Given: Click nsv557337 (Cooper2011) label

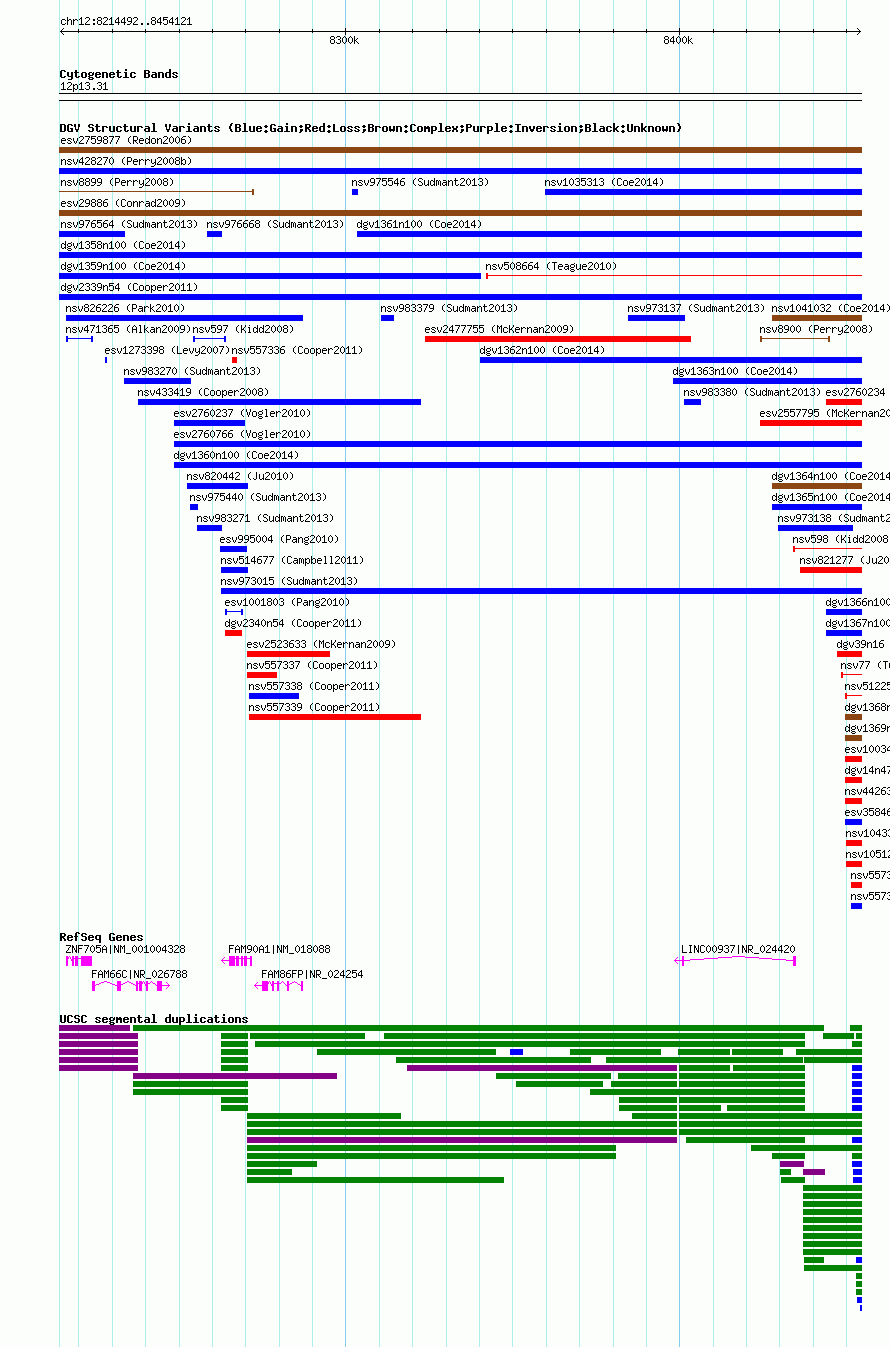Looking at the screenshot, I should [x=313, y=665].
